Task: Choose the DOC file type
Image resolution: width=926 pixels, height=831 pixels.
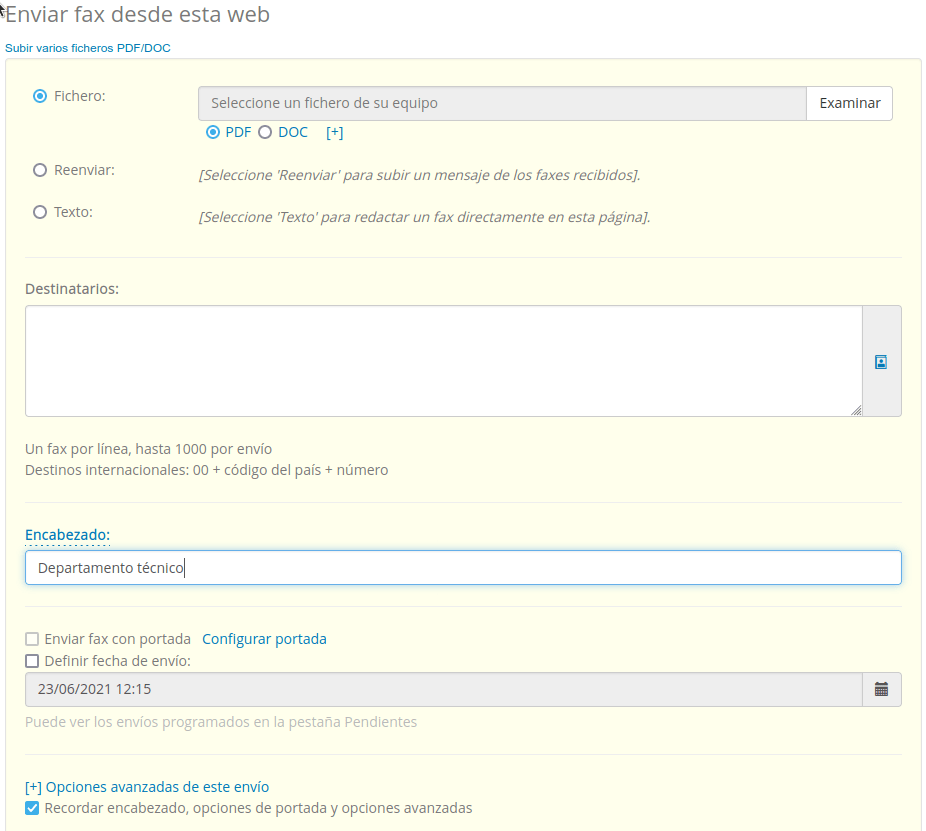Action: tap(265, 132)
